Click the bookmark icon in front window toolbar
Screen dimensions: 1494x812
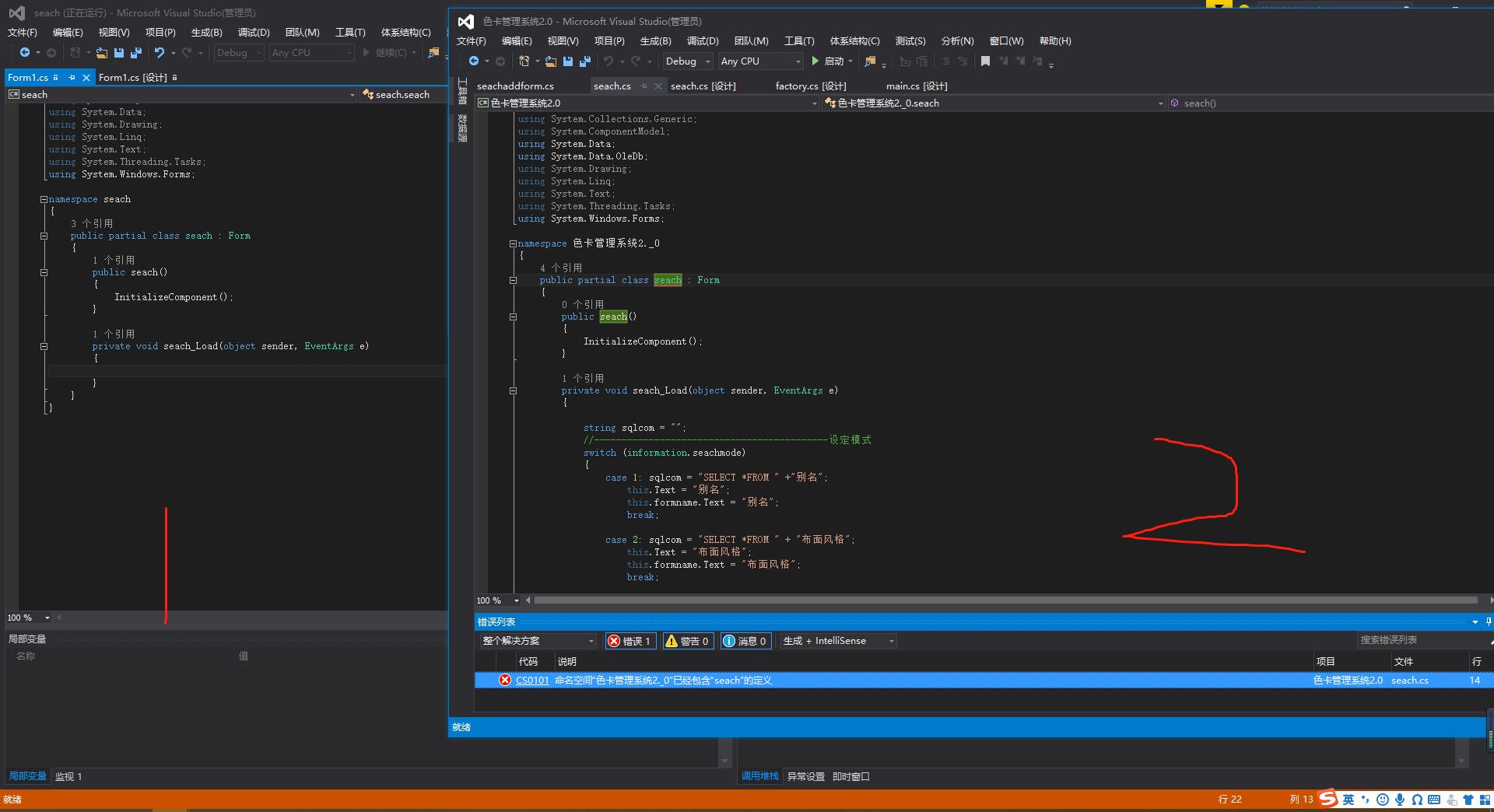point(985,61)
